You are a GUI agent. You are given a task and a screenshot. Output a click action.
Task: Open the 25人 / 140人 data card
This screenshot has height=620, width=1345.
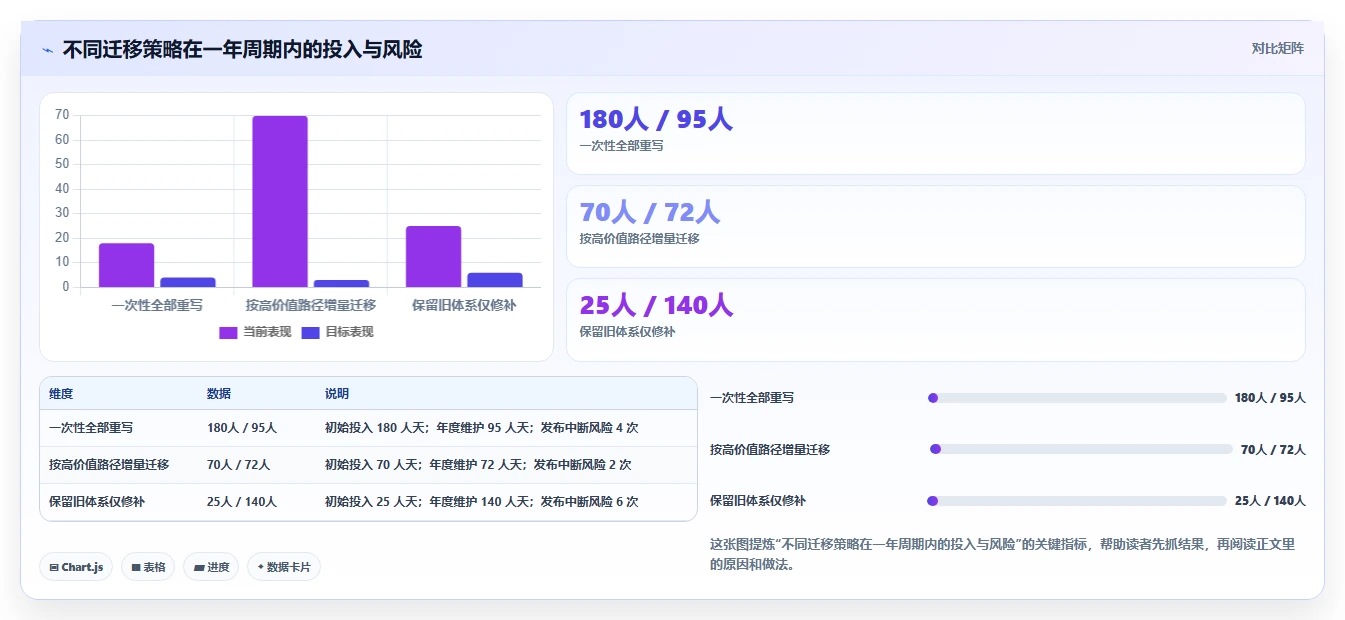935,319
